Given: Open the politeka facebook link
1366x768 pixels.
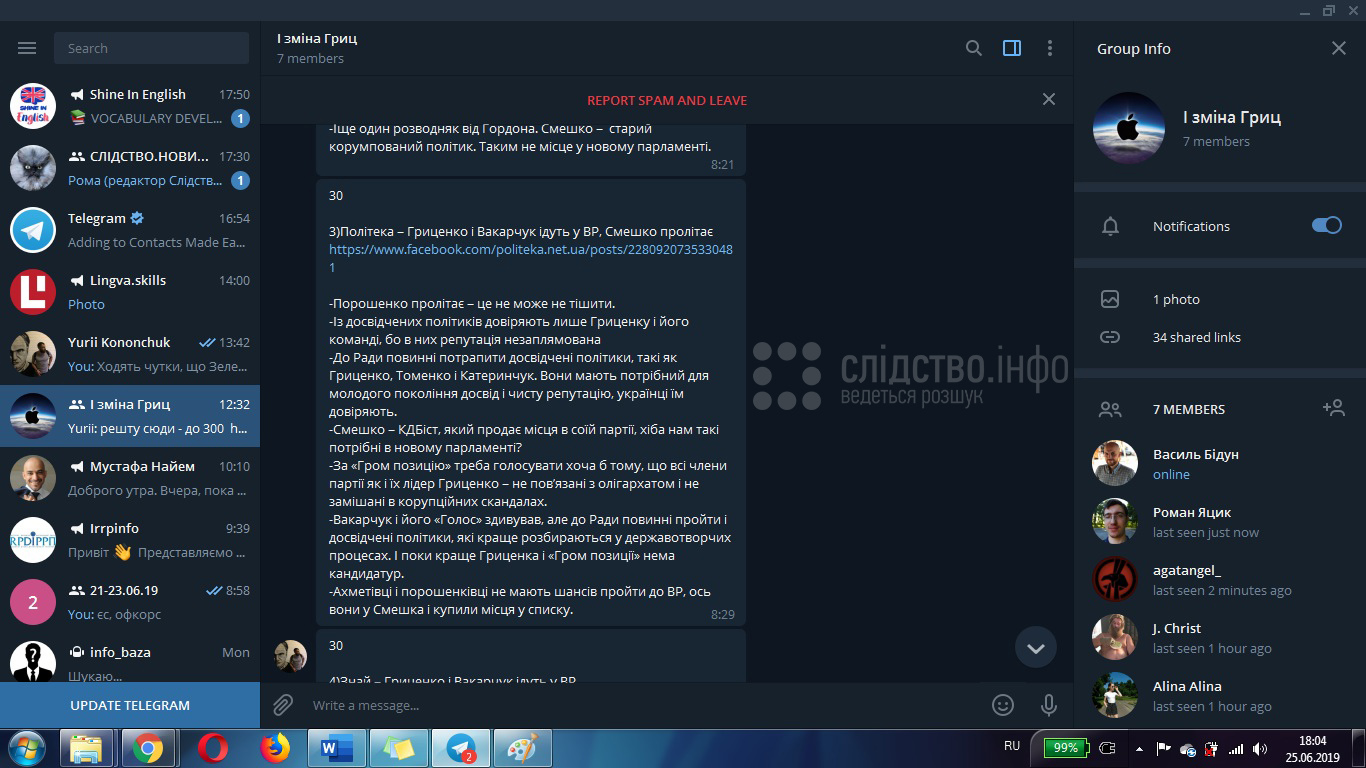Looking at the screenshot, I should (531, 258).
